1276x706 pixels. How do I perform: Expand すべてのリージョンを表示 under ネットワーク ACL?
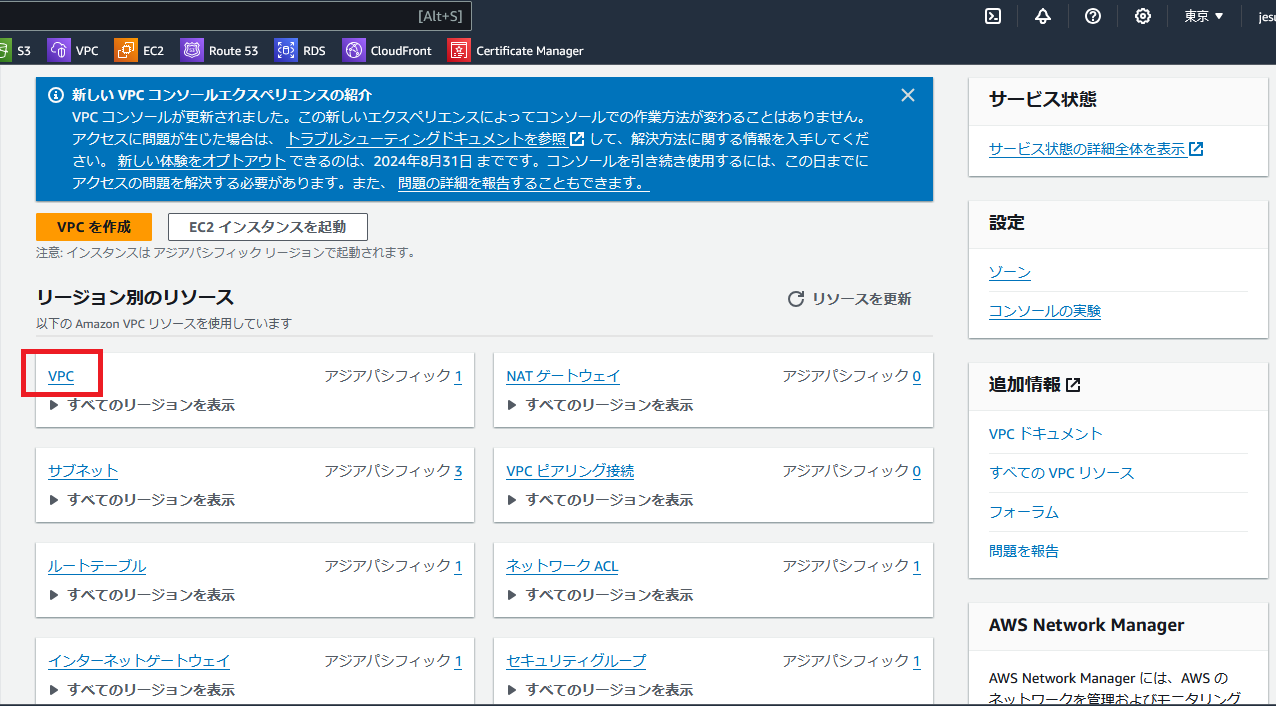click(x=601, y=595)
